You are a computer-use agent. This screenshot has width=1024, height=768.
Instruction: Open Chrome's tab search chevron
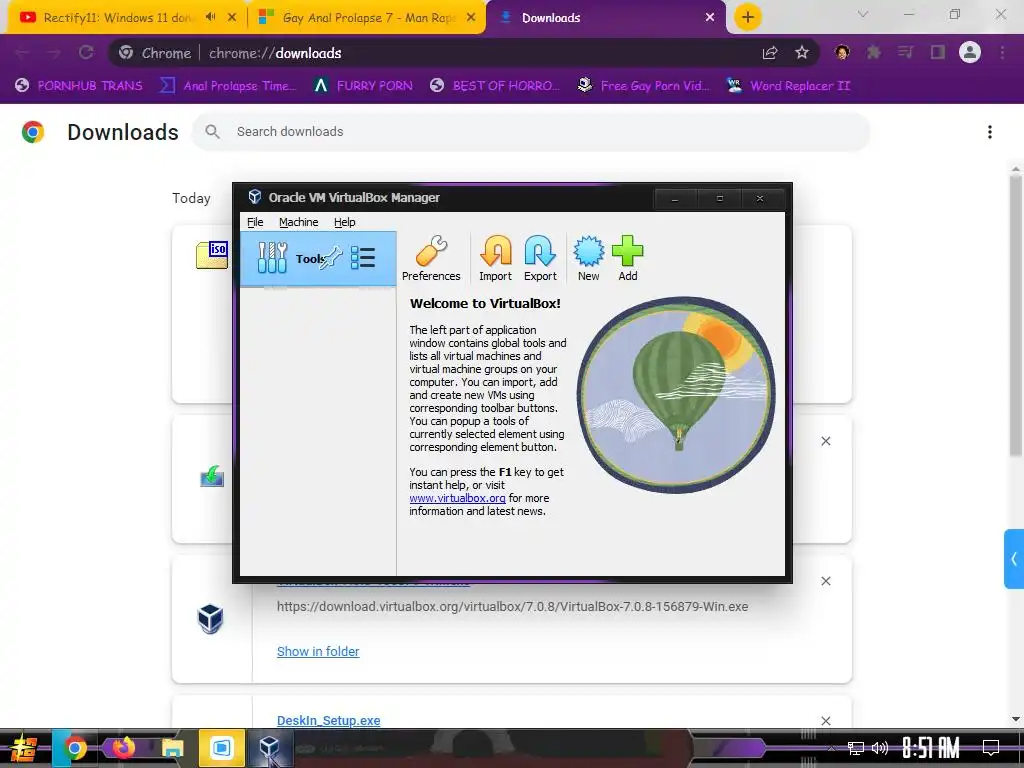[863, 14]
